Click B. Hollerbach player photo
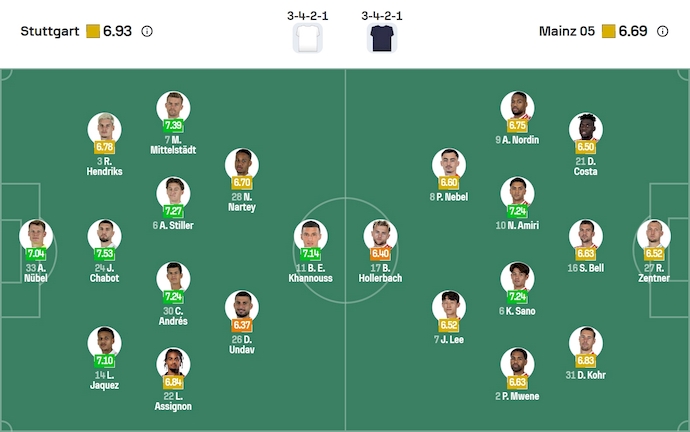Viewport: 690px width, 432px height. pos(380,236)
